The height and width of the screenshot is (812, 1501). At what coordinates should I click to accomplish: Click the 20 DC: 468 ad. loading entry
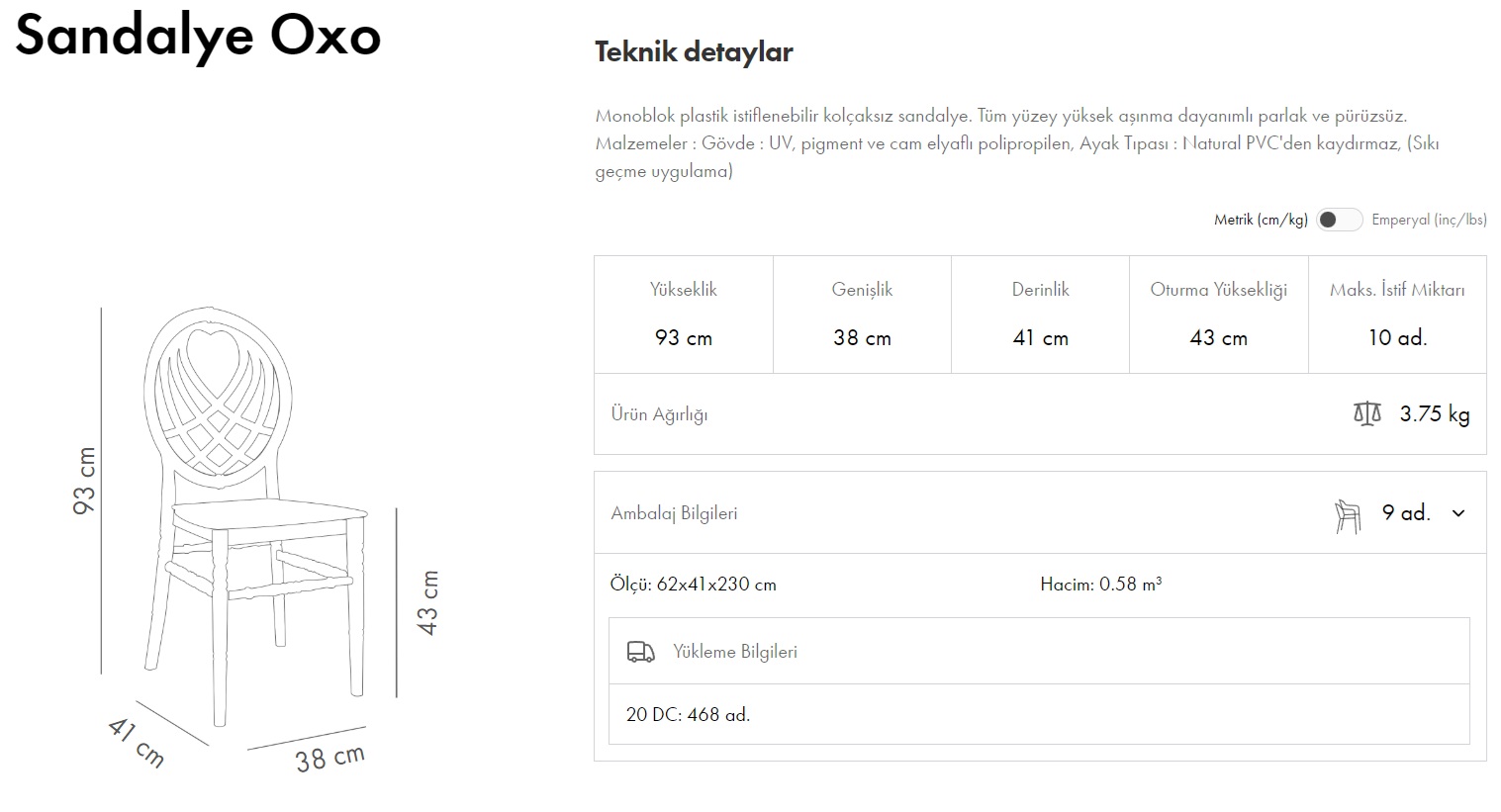click(689, 714)
